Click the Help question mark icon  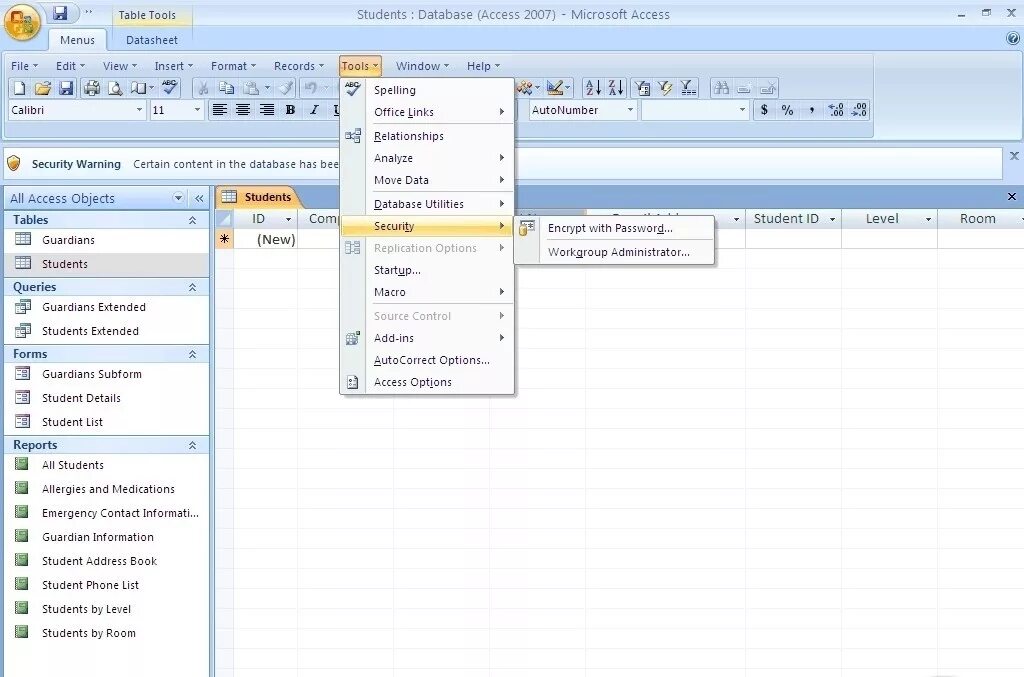coord(1013,39)
